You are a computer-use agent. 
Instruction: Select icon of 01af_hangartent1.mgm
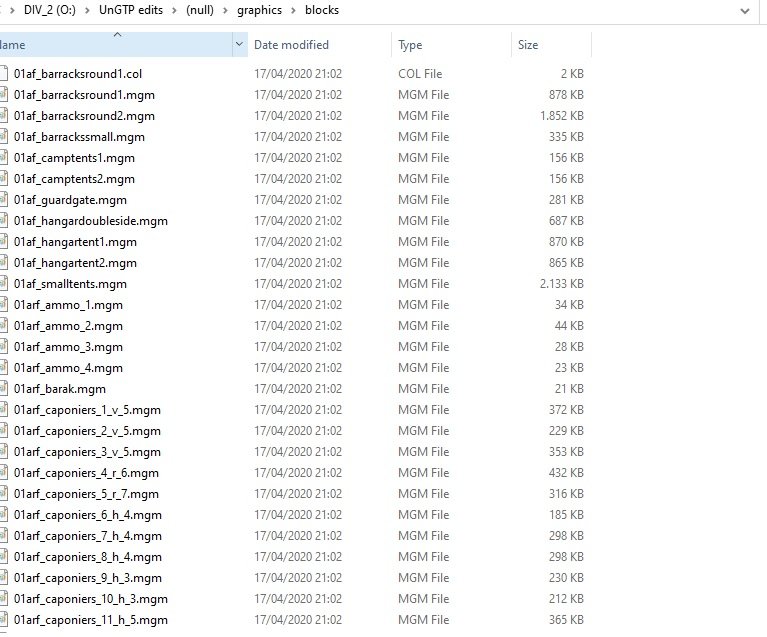coord(4,242)
